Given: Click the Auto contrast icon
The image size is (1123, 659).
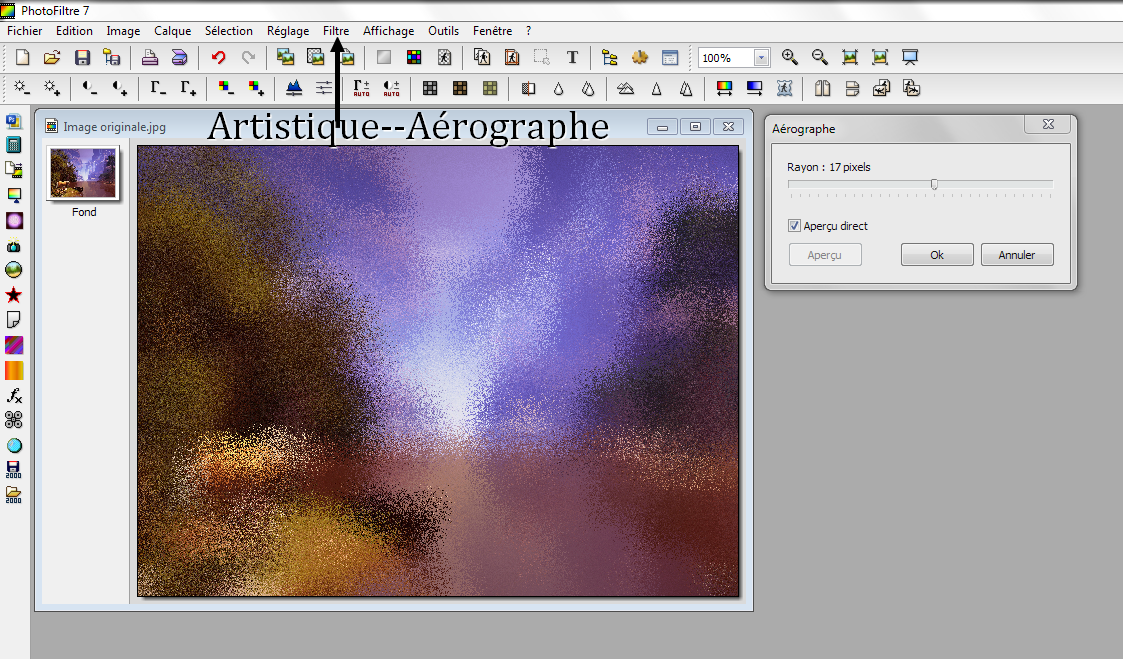Looking at the screenshot, I should point(391,89).
